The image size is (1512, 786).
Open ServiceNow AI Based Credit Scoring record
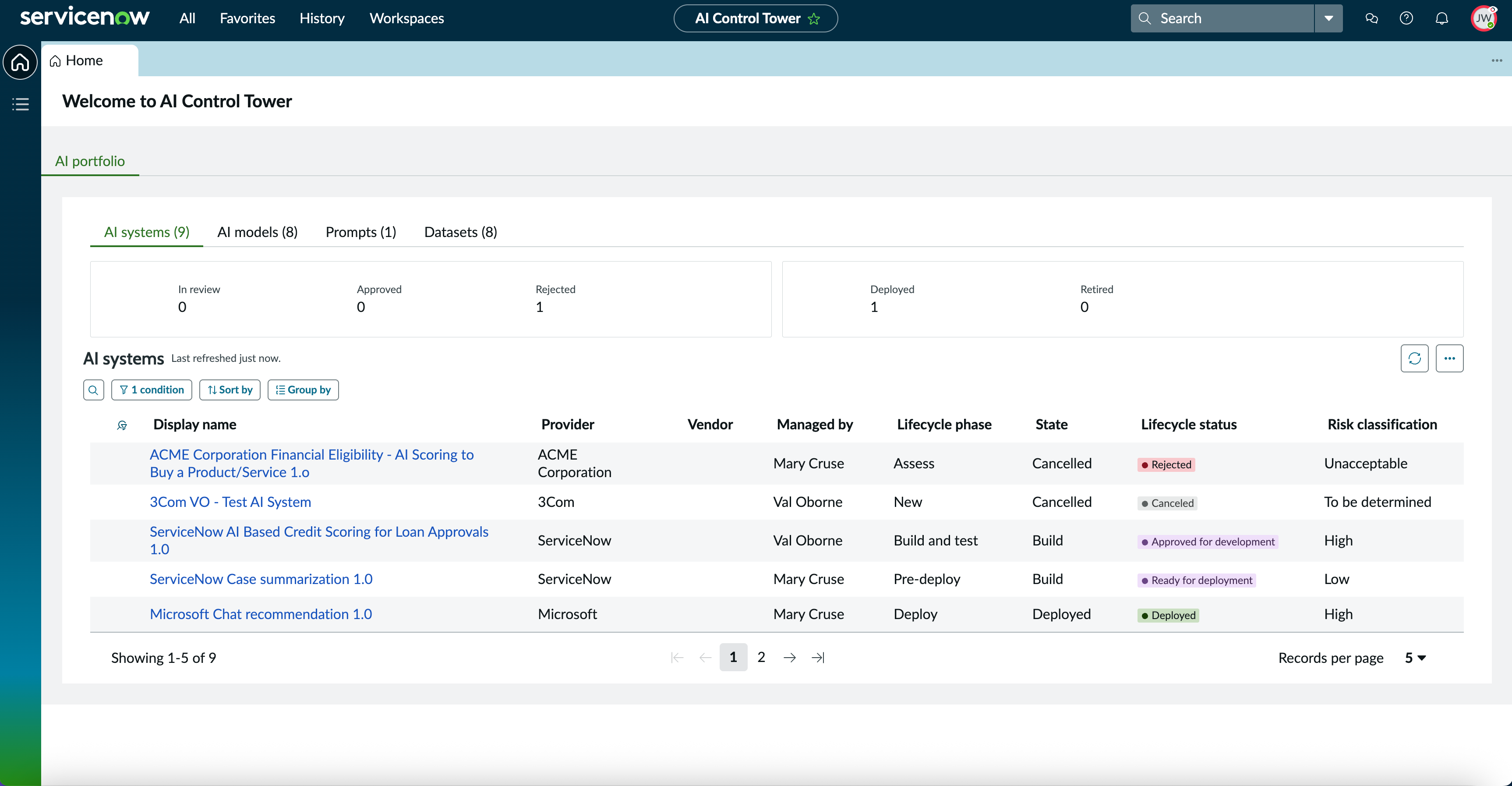pyautogui.click(x=319, y=540)
